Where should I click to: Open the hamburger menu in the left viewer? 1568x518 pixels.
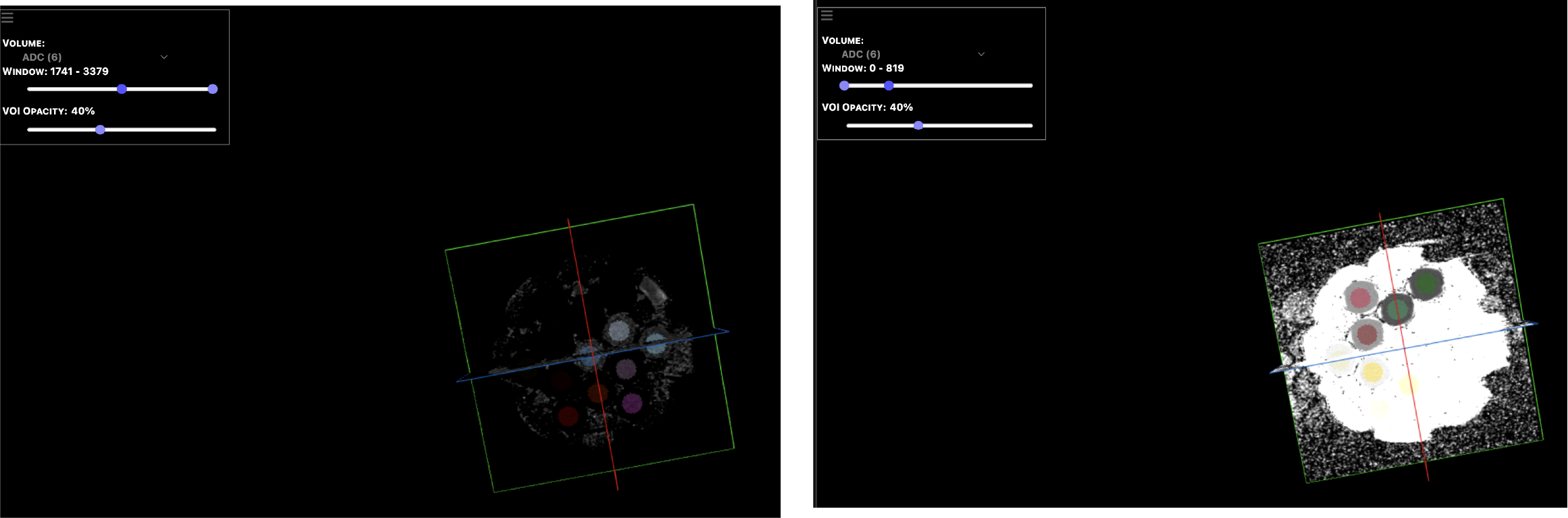[7, 18]
